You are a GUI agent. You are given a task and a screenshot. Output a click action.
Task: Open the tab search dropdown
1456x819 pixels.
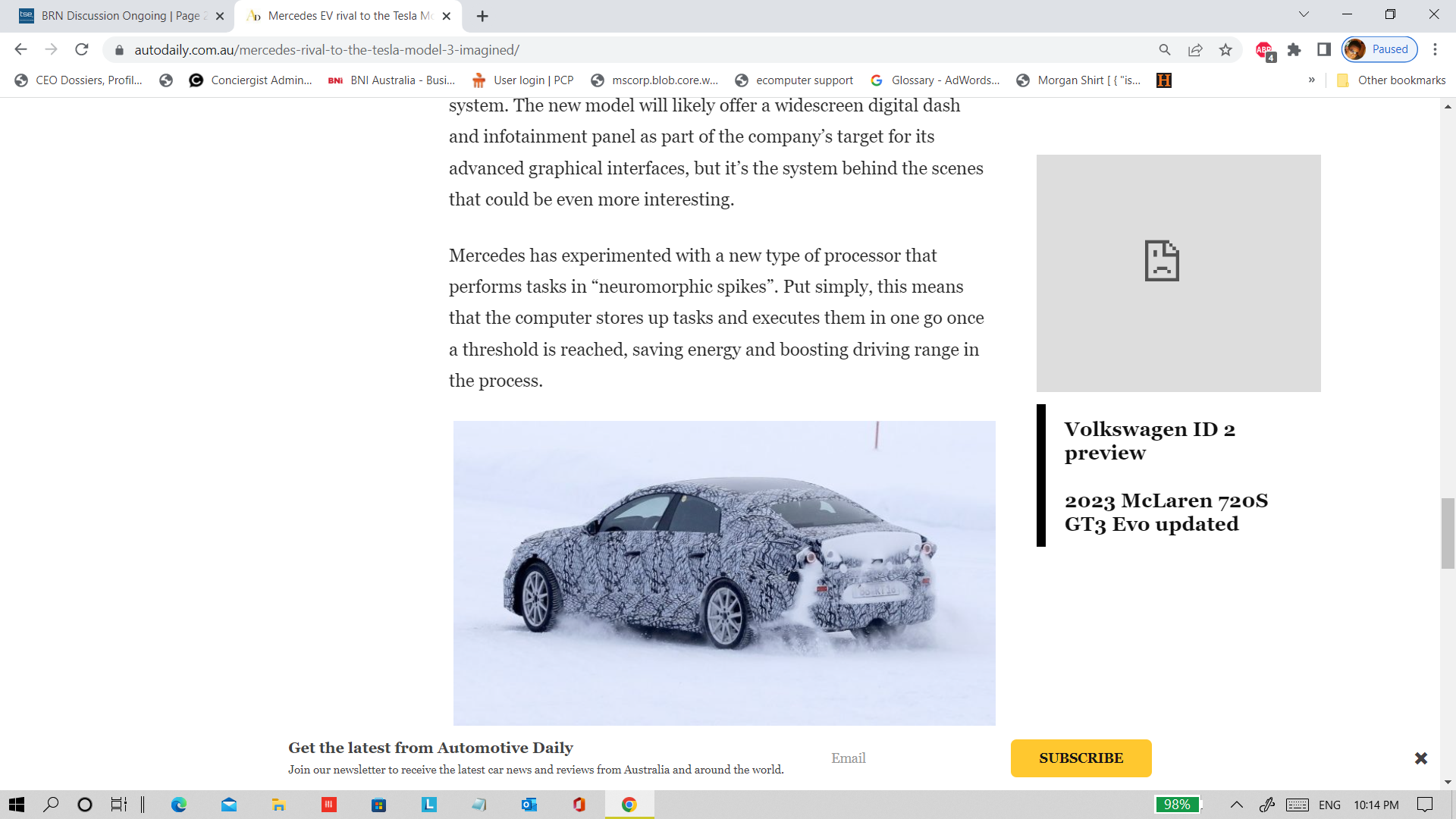click(1304, 14)
